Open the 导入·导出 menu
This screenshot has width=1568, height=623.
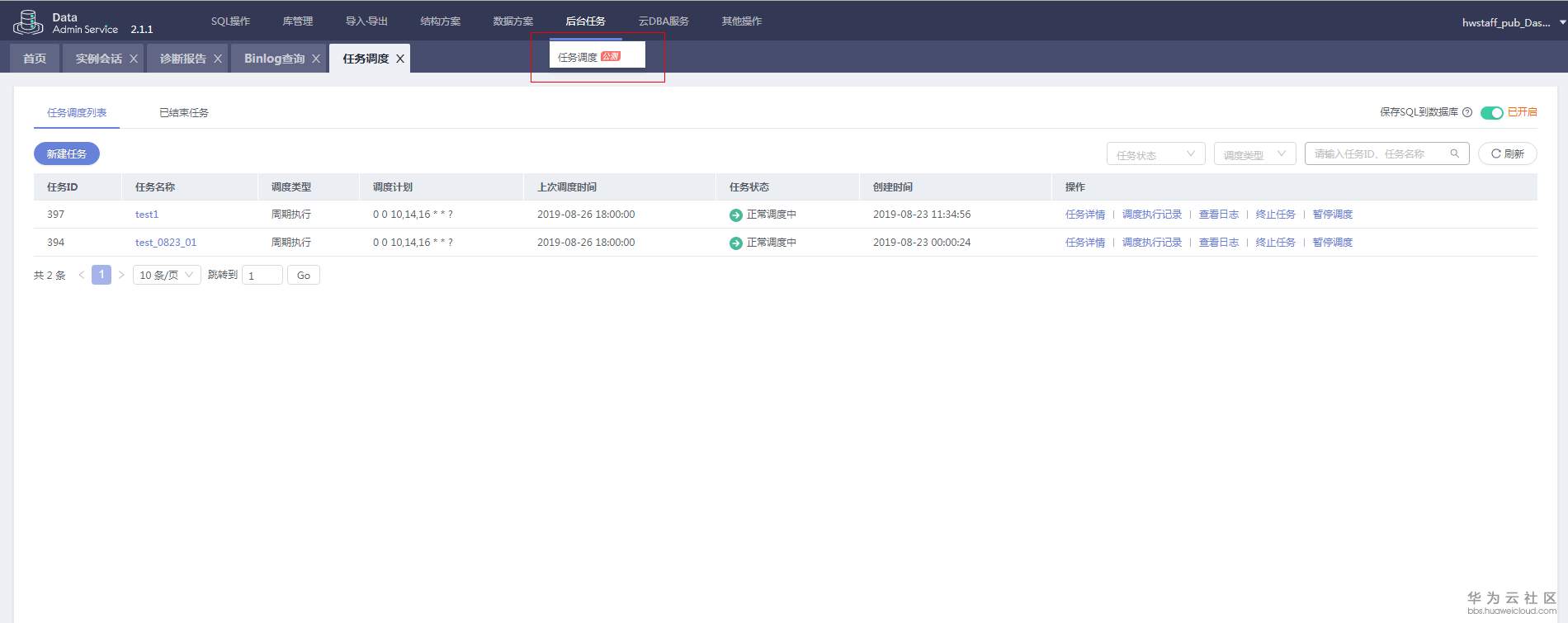click(x=366, y=21)
